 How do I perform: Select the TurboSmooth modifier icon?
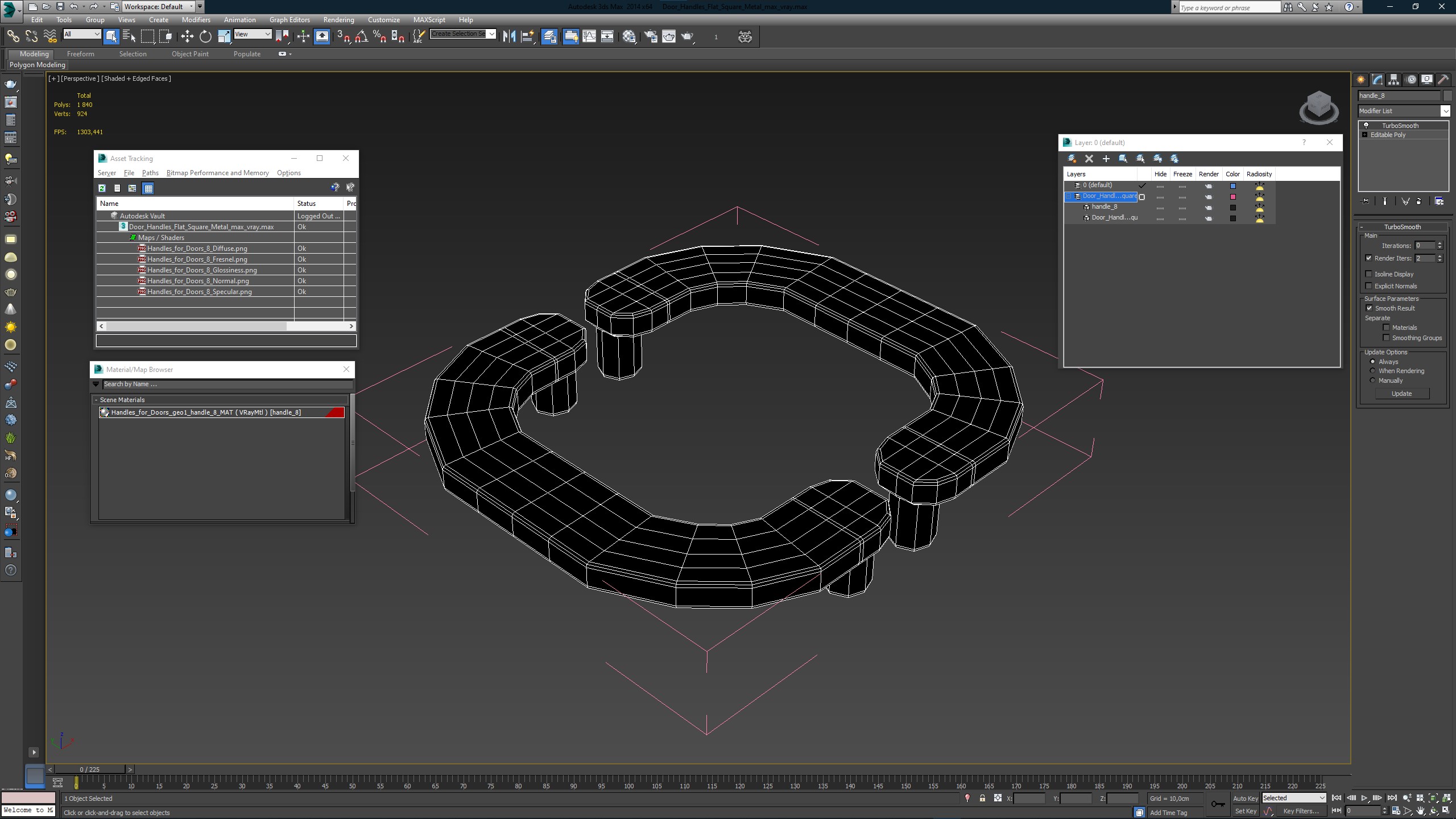click(1365, 125)
